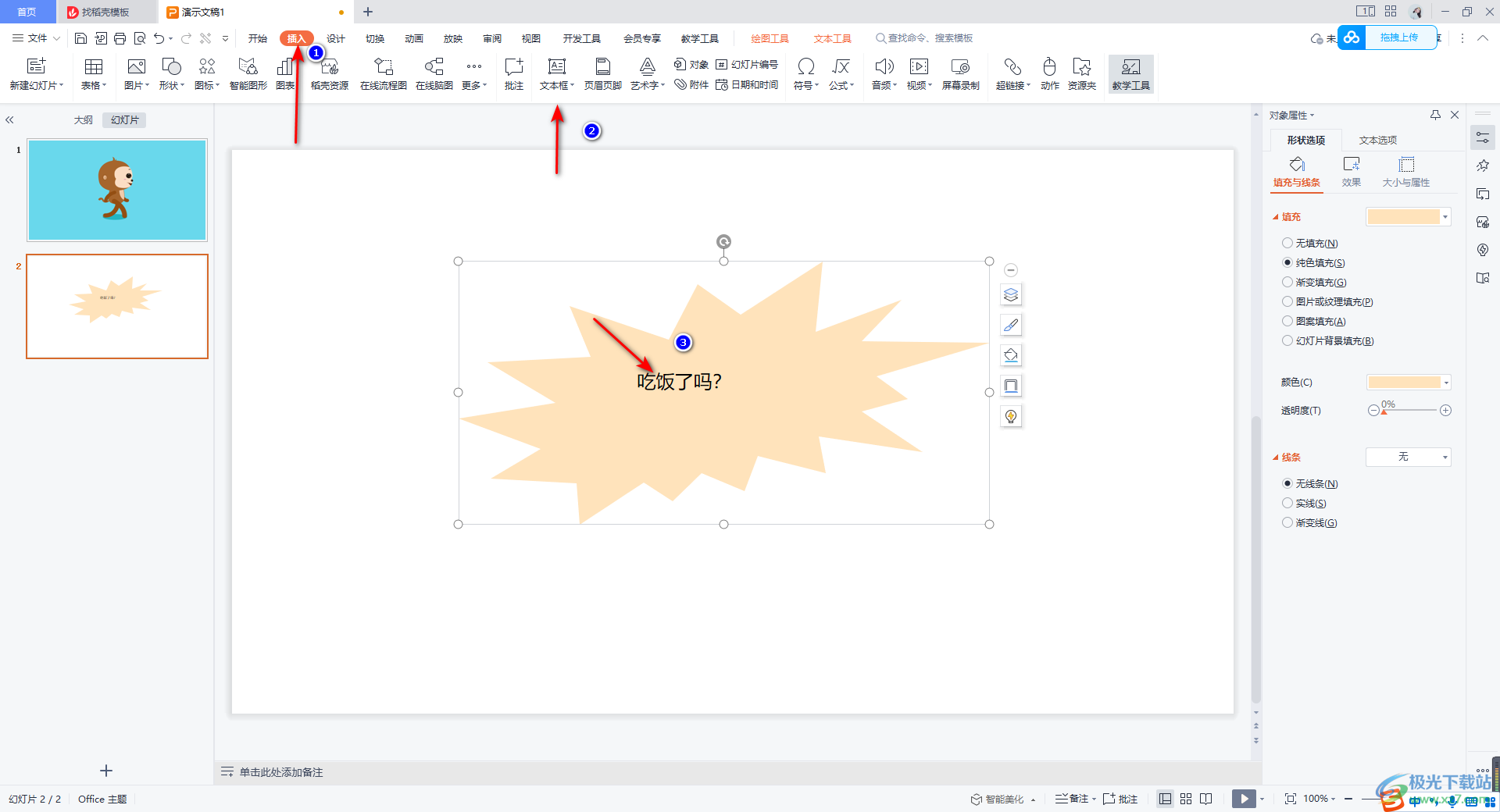
Task: Click the add slide plus button
Action: (106, 771)
